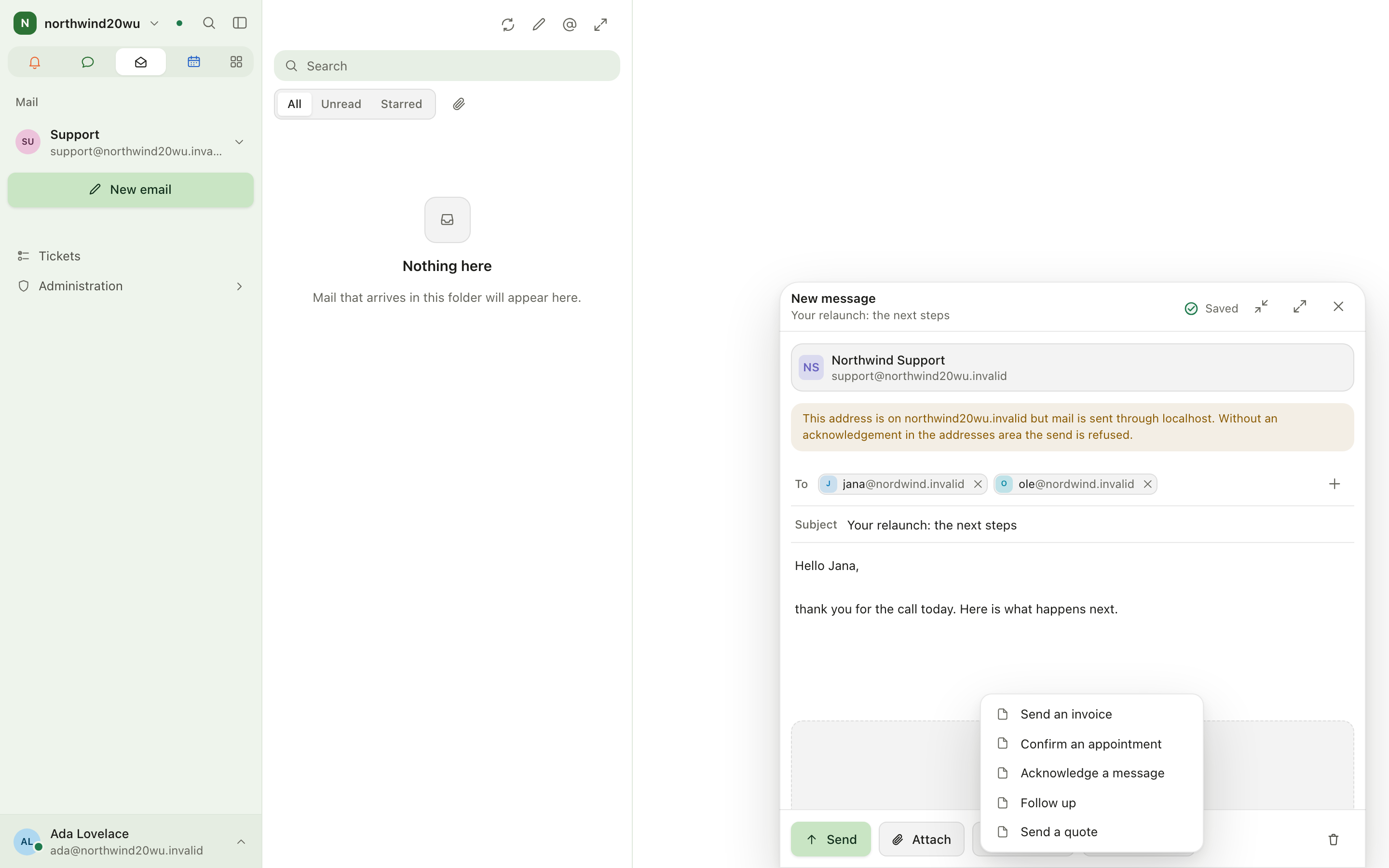The height and width of the screenshot is (868, 1389).
Task: Open the apps grid tab
Action: (236, 62)
